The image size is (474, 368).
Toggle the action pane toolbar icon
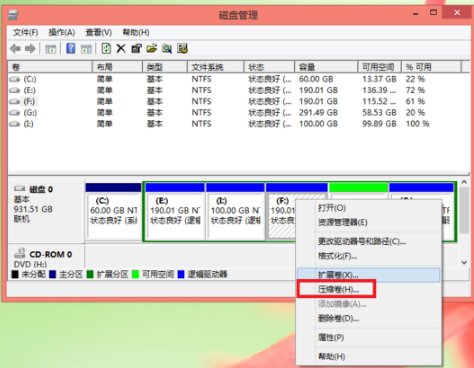(x=86, y=49)
